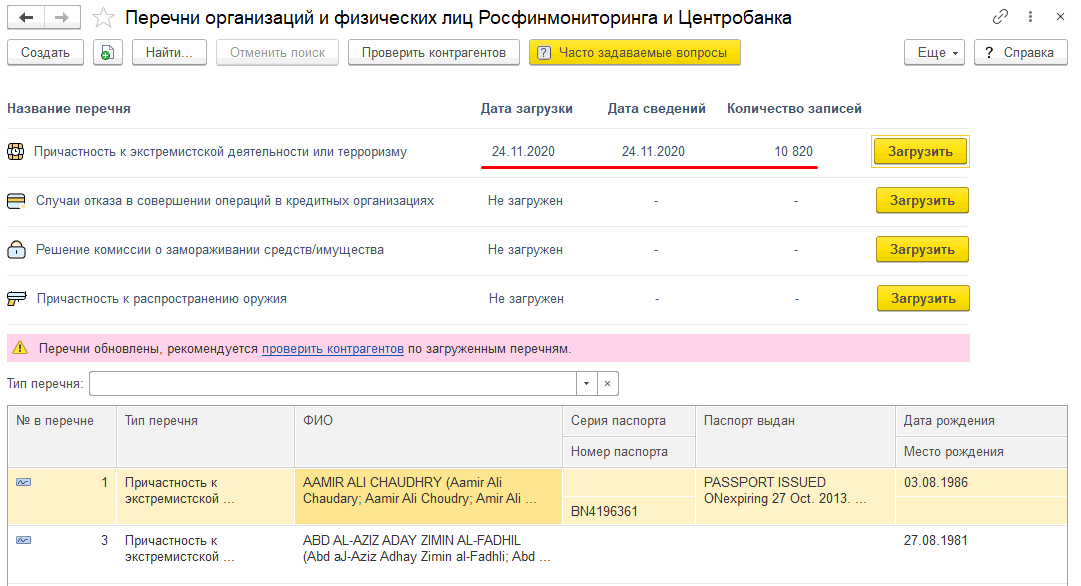Click the padlock asset freezing icon
Screen dimensions: 1081x586
pyautogui.click(x=17, y=250)
